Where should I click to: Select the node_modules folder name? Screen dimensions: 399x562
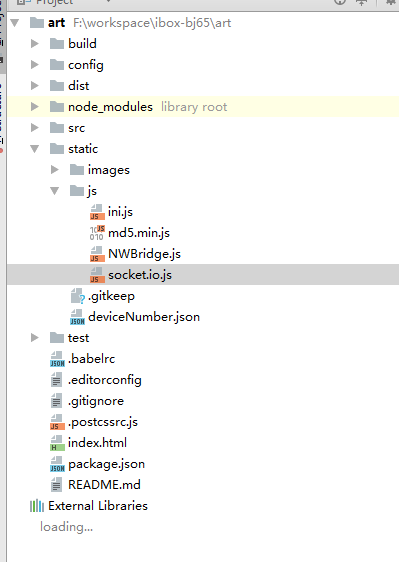pos(110,107)
